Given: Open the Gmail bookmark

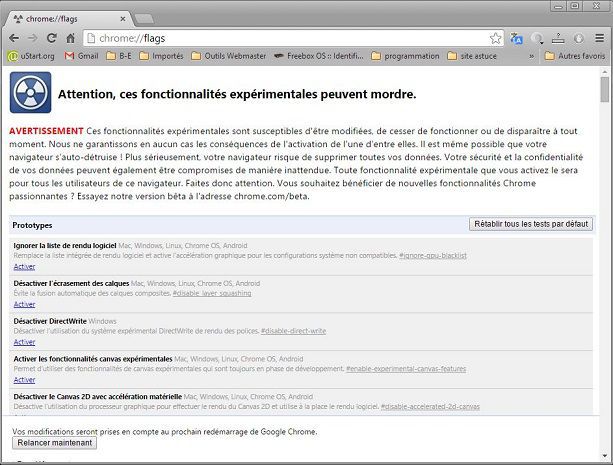Looking at the screenshot, I should pyautogui.click(x=81, y=56).
